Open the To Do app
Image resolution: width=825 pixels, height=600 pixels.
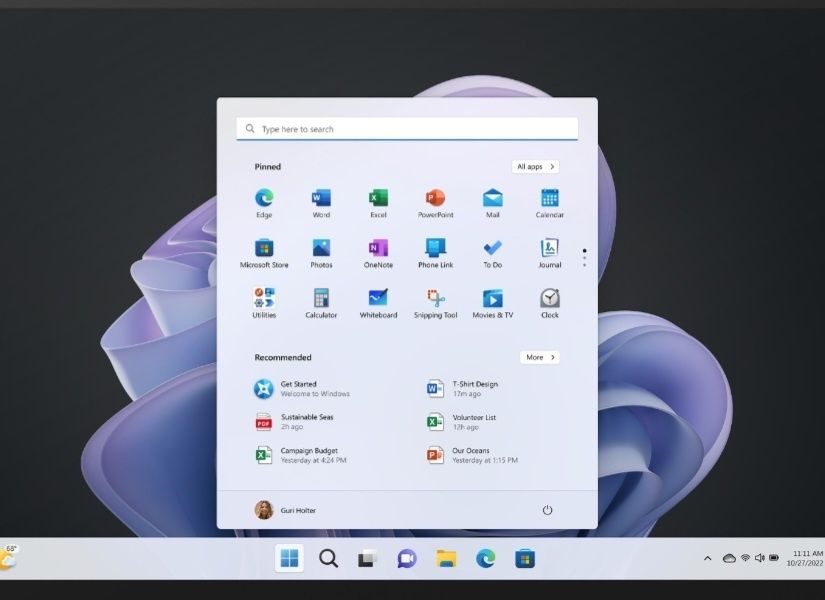492,253
